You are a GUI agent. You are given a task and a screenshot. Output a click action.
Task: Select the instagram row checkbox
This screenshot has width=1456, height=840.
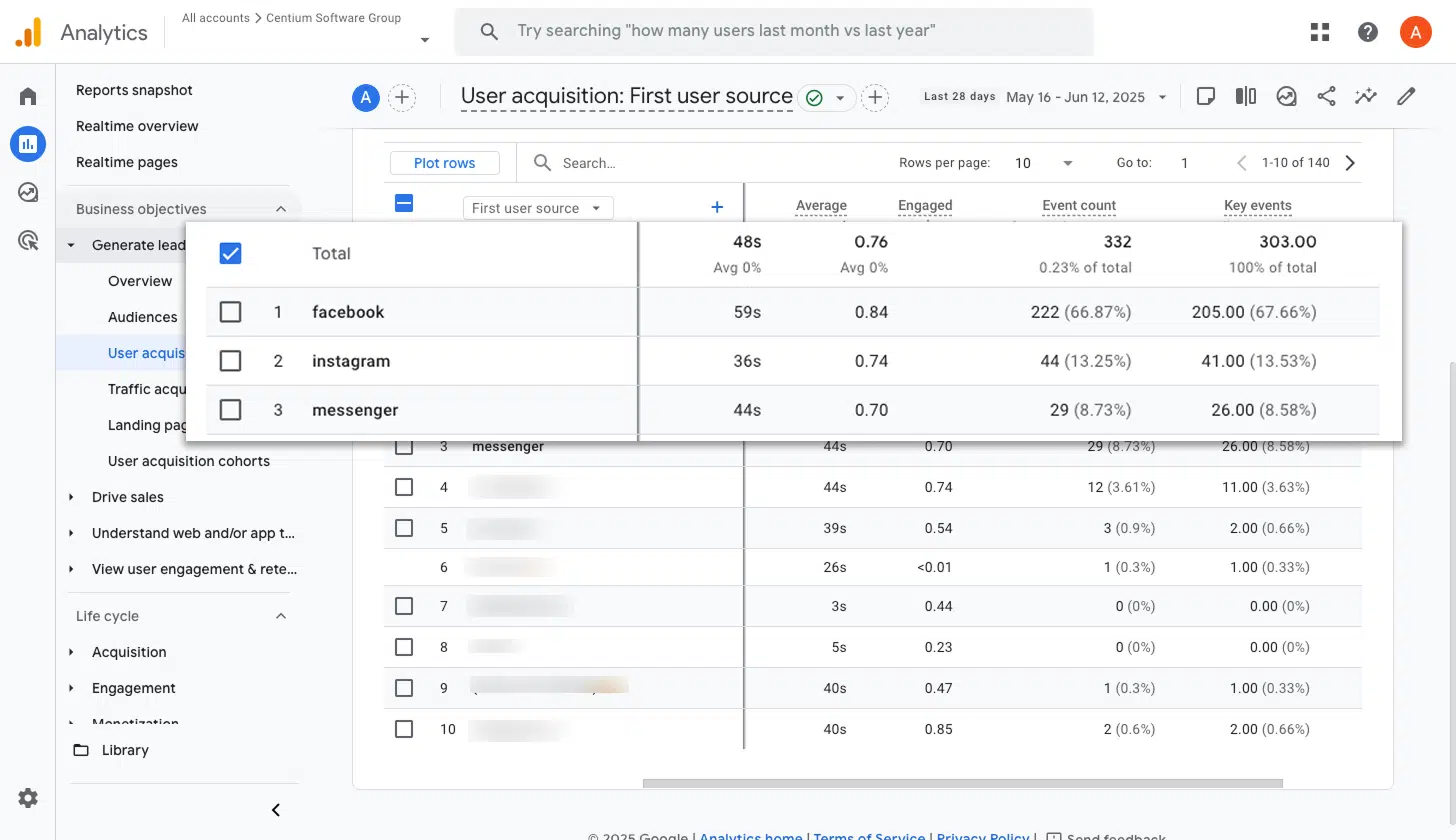coord(230,361)
